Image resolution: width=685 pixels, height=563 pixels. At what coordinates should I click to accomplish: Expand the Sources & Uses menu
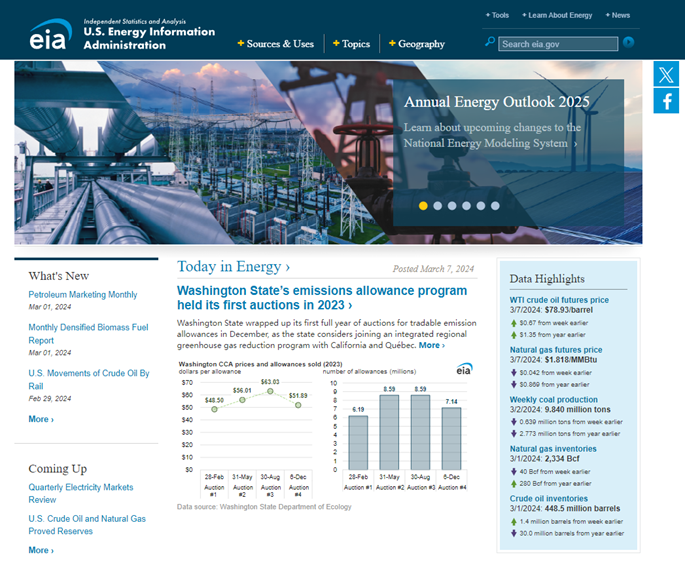pyautogui.click(x=276, y=44)
